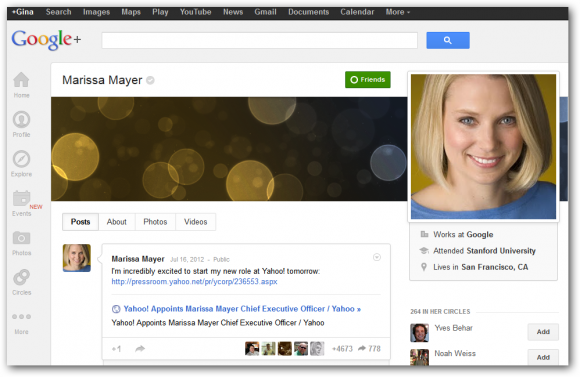The height and width of the screenshot is (377, 580).
Task: Open the post options dropdown arrow
Action: click(377, 257)
